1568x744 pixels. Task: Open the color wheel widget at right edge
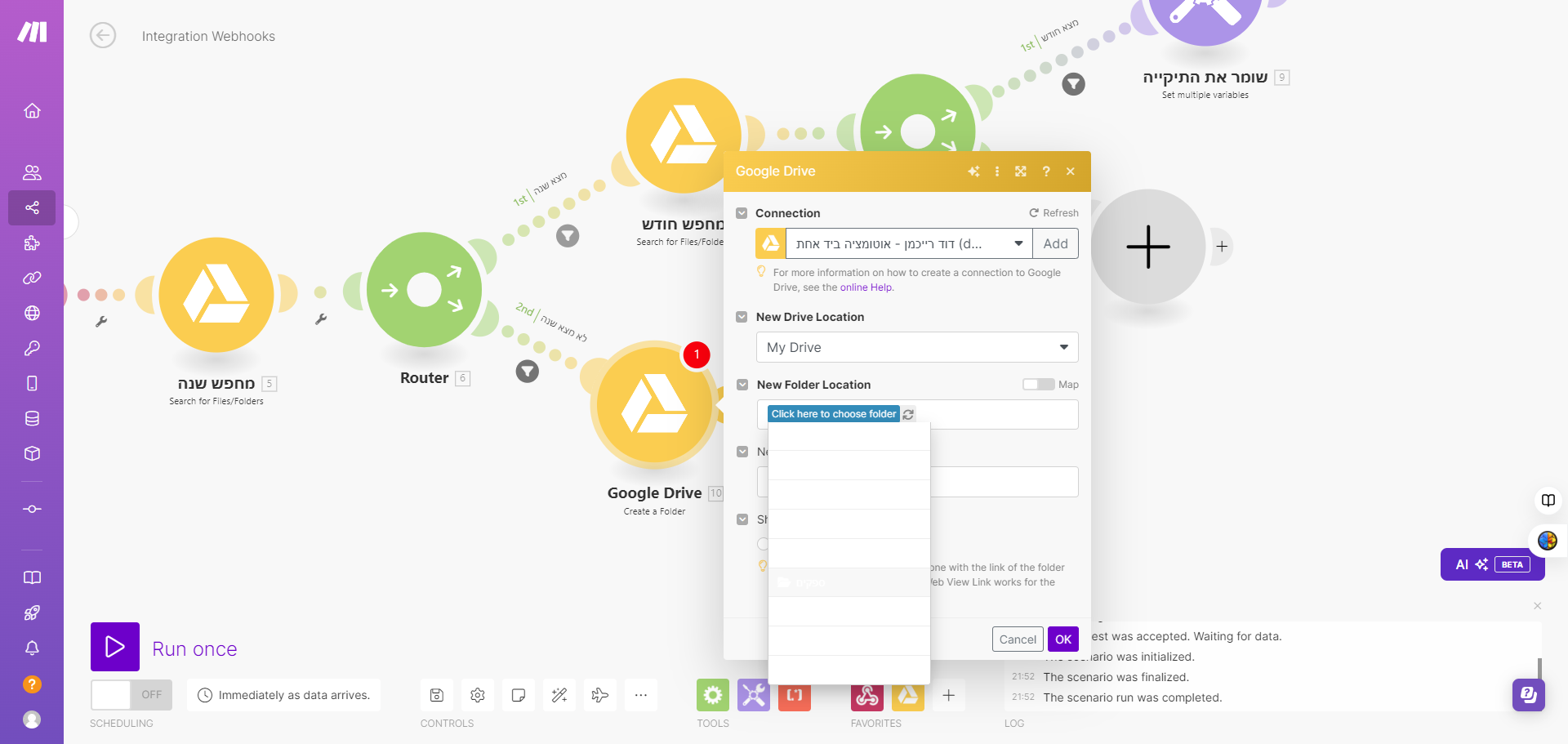(1547, 541)
